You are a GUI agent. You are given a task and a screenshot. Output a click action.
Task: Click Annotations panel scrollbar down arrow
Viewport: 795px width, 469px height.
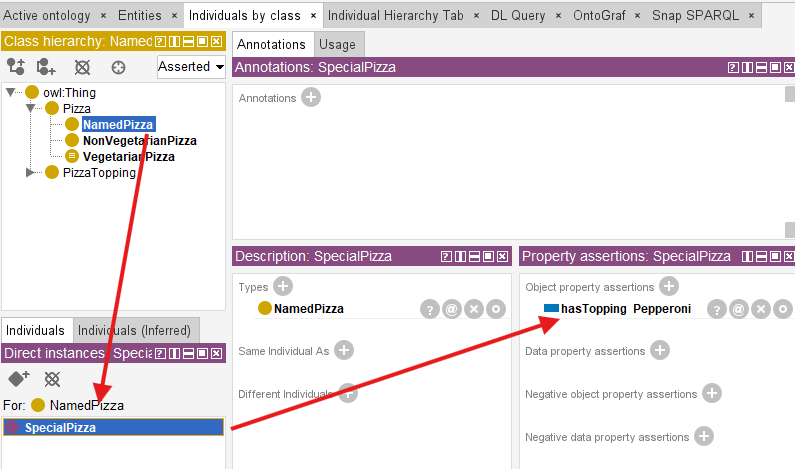[790, 230]
